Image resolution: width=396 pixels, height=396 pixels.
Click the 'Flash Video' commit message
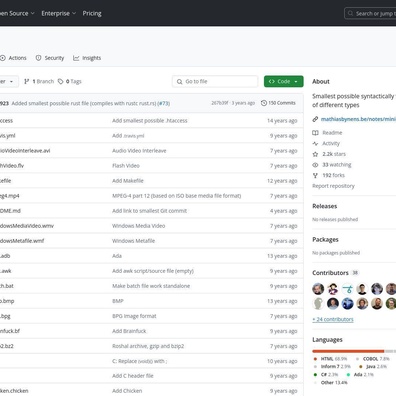click(126, 166)
